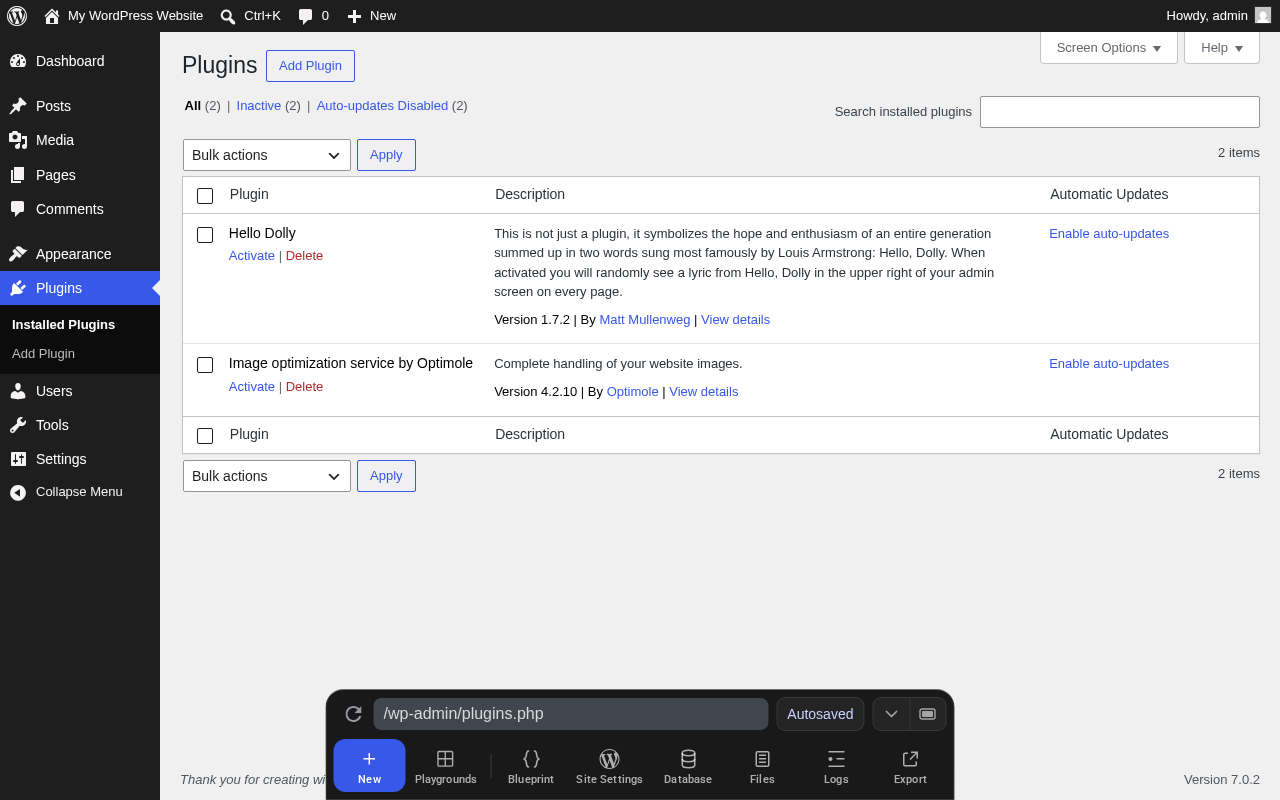
Task: Activate the Hello Dolly plugin
Action: (x=252, y=256)
